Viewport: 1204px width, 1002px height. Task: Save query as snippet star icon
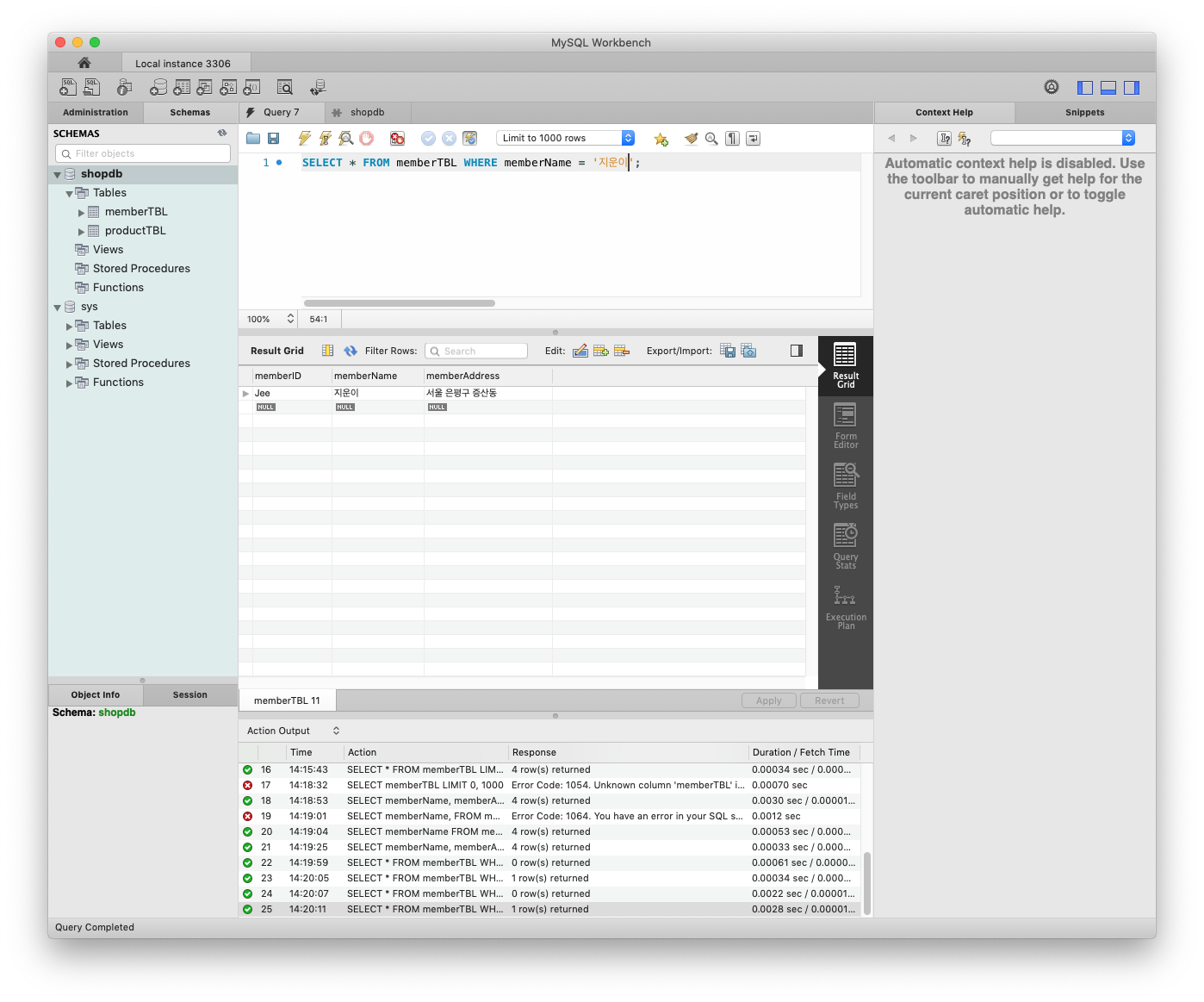(x=661, y=139)
